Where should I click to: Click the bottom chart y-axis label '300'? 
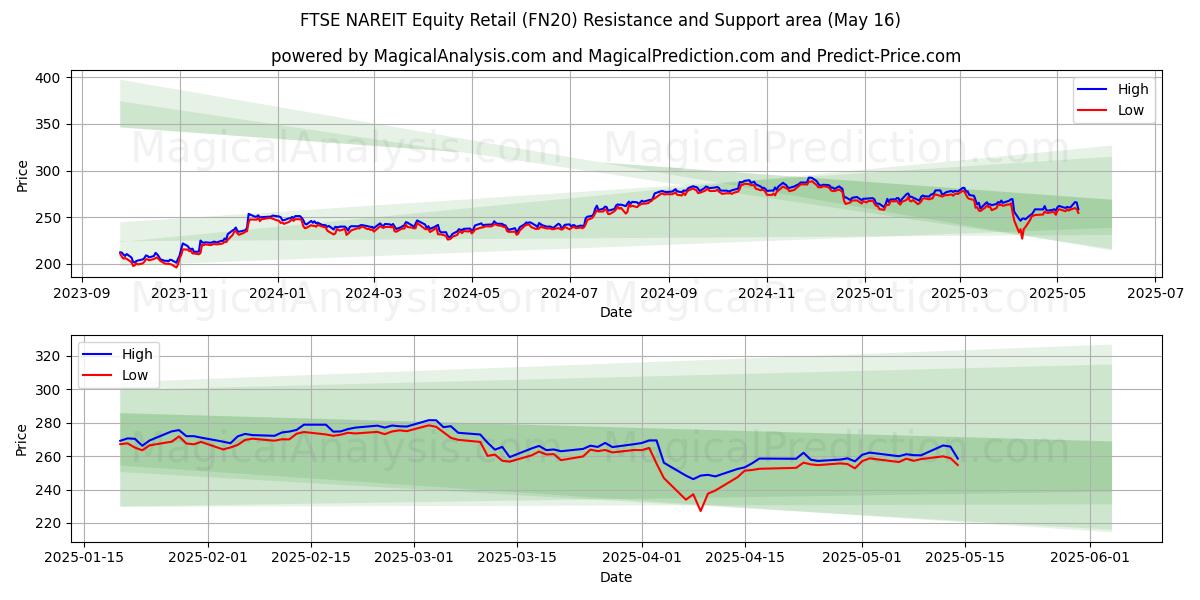[x=50, y=390]
